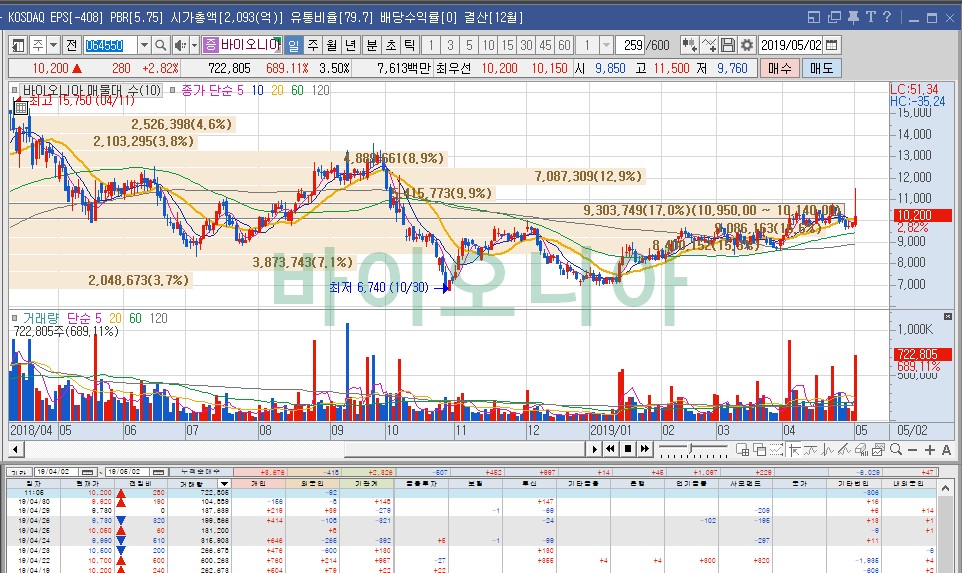Screen dimensions: 962x573
Task: Click the second date field spinner in table
Action: click(160, 472)
